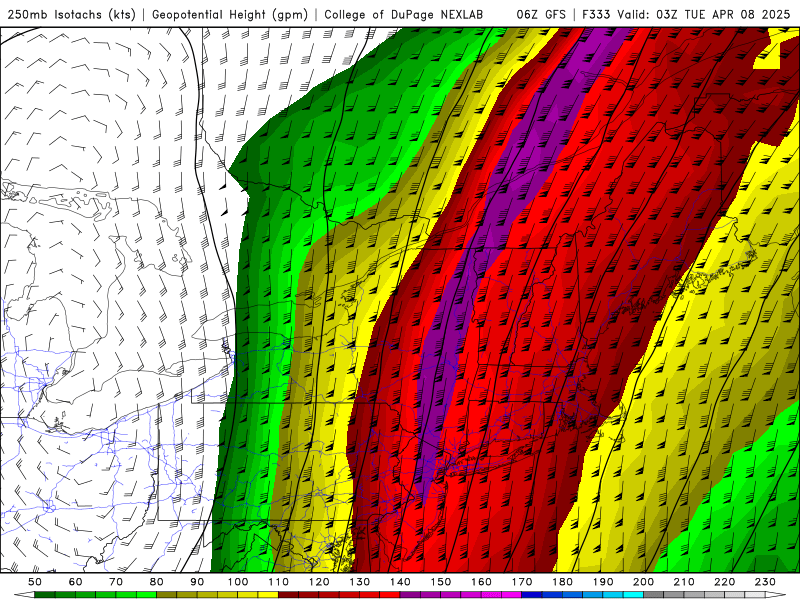
Task: Click the cyan swatch just before 200
Action: (633, 595)
